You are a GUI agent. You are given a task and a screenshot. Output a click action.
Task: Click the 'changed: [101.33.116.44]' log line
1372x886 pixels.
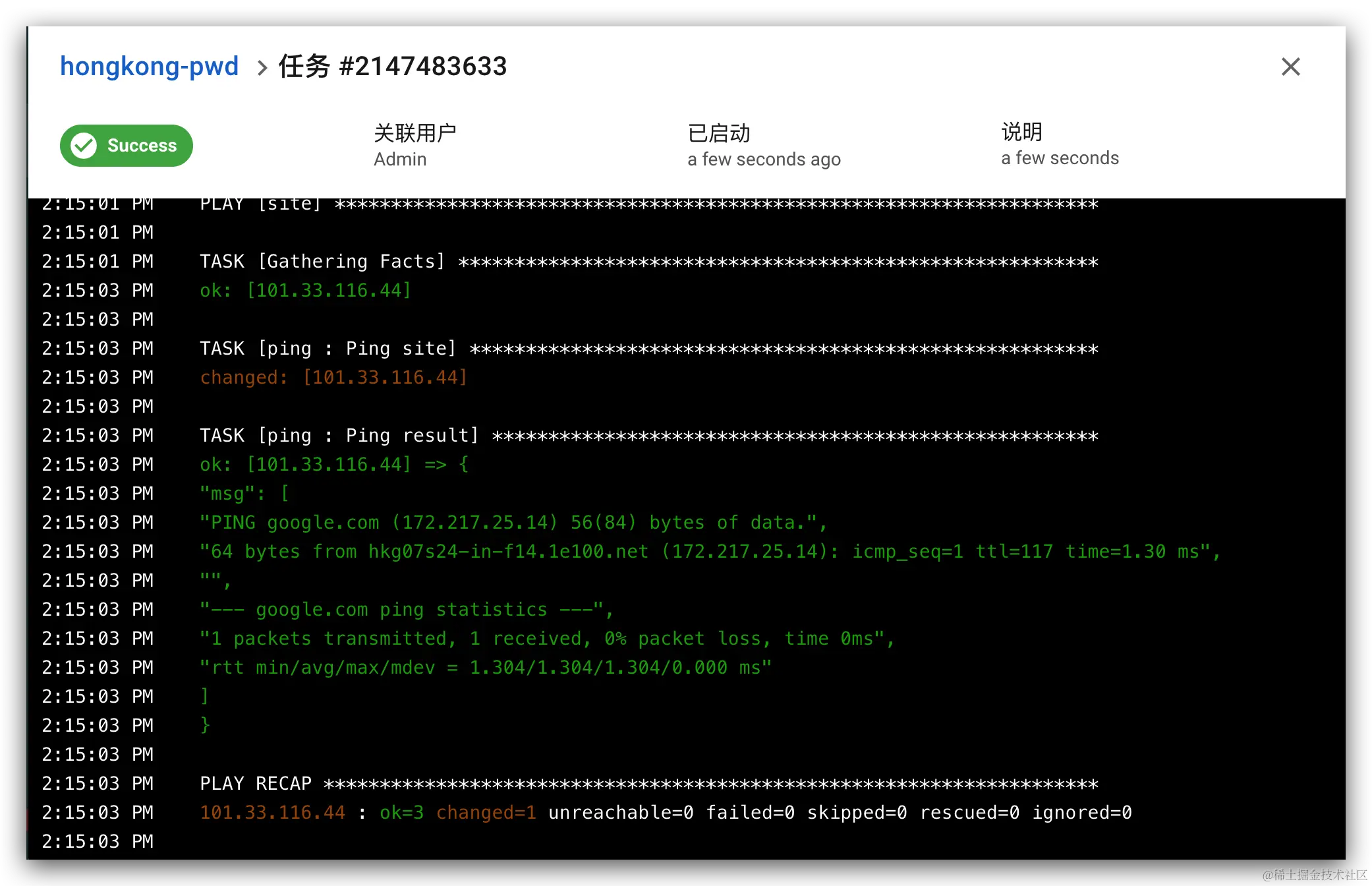(333, 378)
